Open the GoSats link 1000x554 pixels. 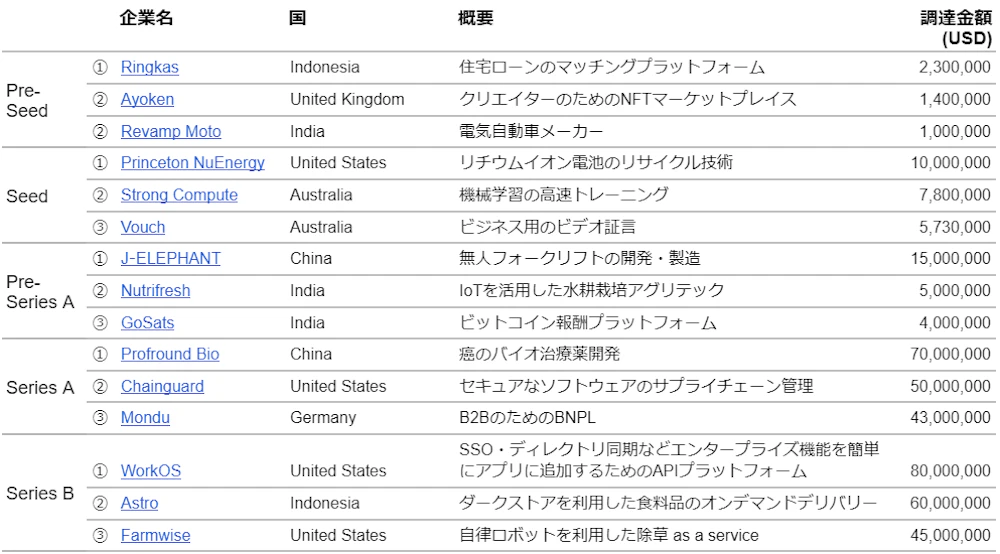149,323
